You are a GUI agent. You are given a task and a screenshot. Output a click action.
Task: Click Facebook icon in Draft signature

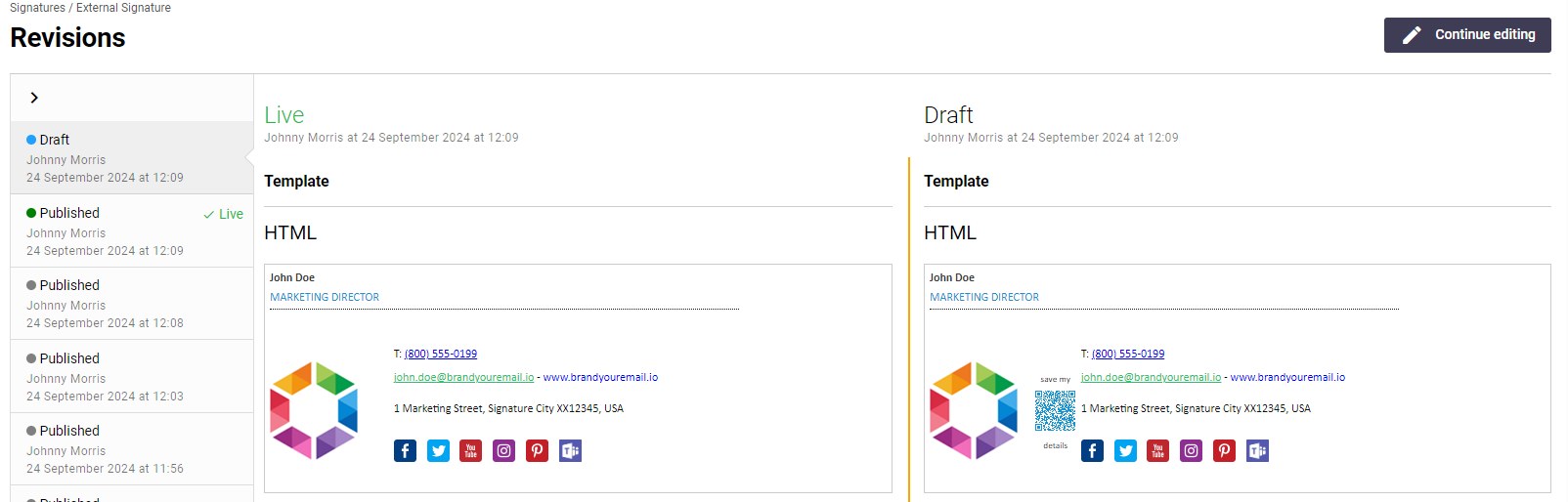pyautogui.click(x=1093, y=450)
